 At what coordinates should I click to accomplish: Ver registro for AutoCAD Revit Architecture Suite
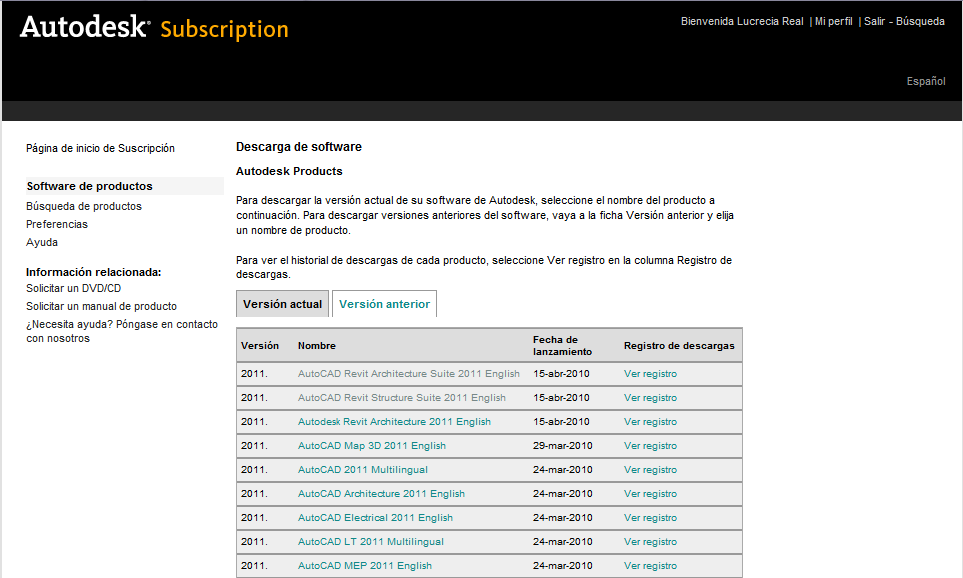click(650, 373)
